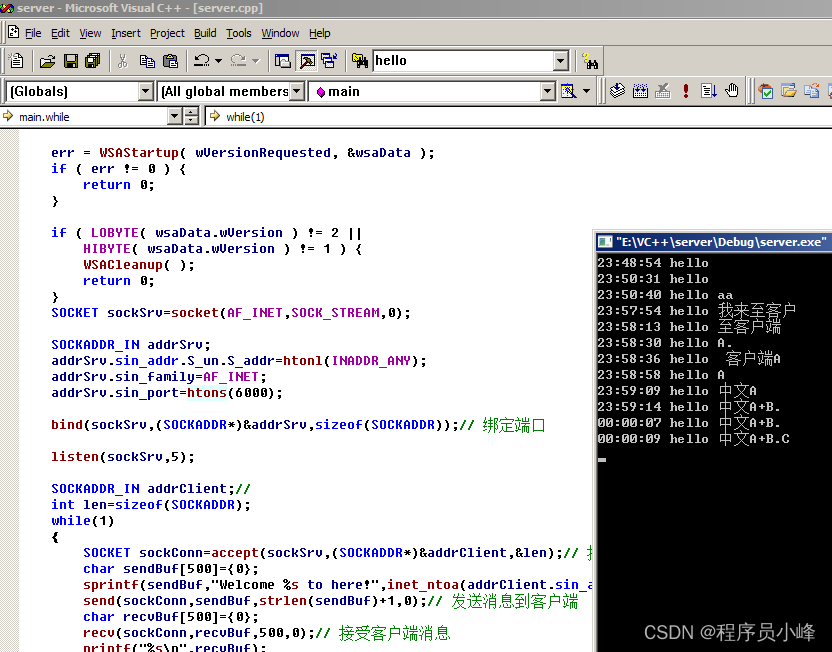The image size is (832, 652).
Task: Click the Paste icon
Action: (x=172, y=60)
